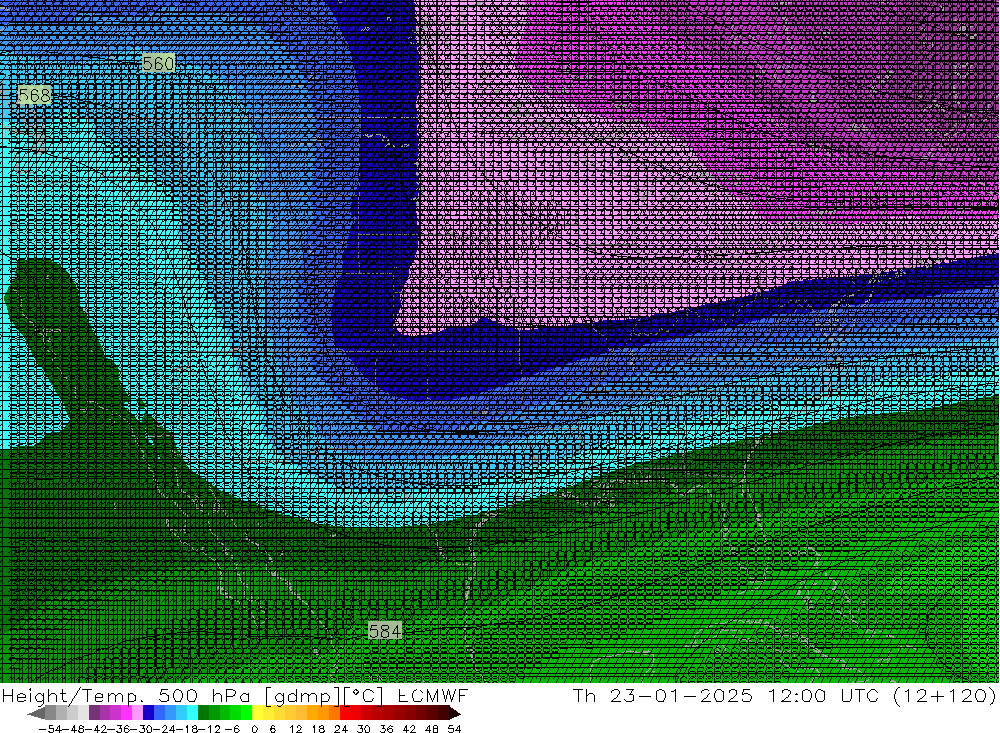This screenshot has width=1000, height=733.
Task: Select the bright yellow legend swatch at 0
Action: [x=258, y=712]
